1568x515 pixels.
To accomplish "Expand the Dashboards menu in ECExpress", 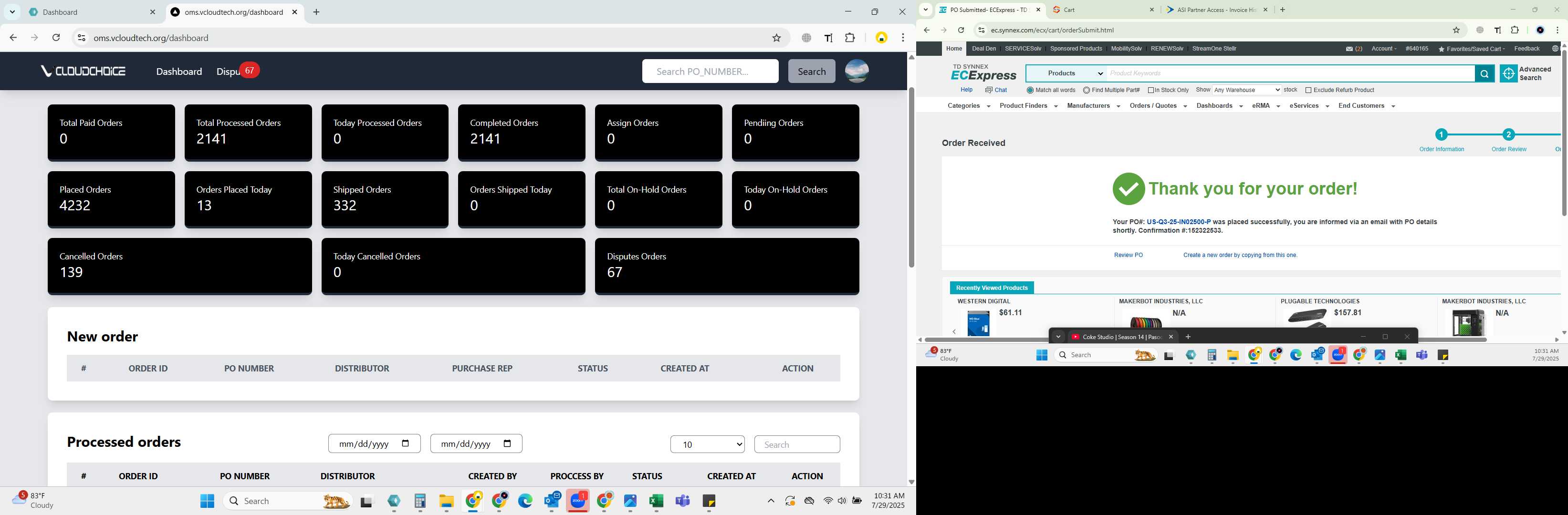I will pos(1219,106).
